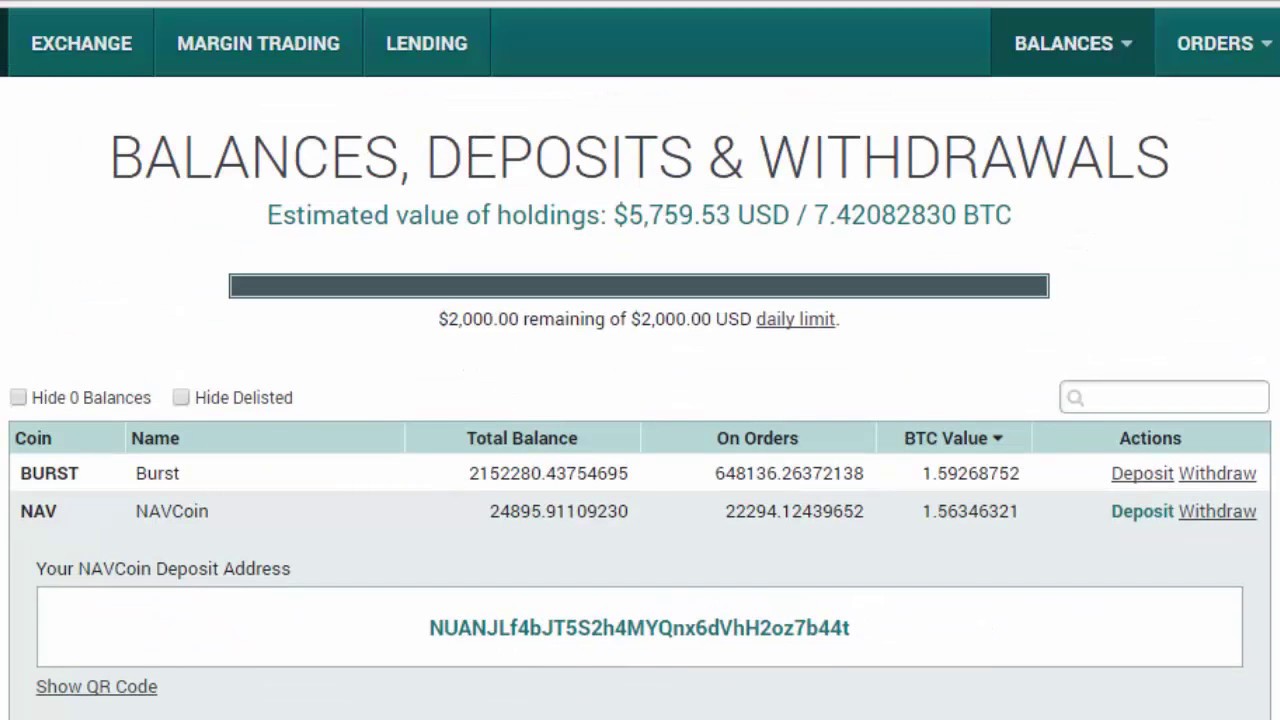Open Withdraw for the NAV row
The image size is (1280, 720).
pyautogui.click(x=1217, y=511)
